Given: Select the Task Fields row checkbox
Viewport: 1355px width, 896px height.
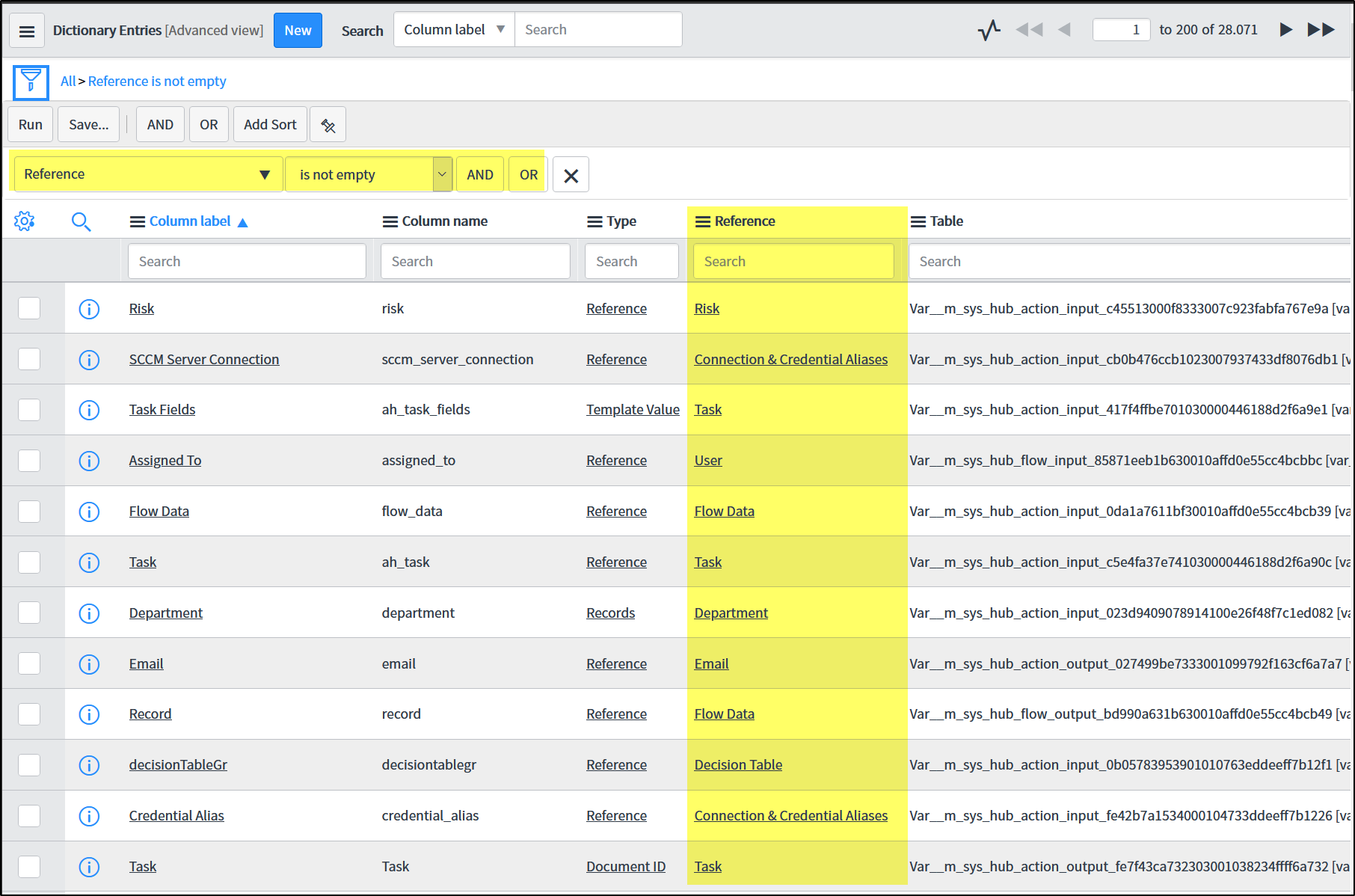Looking at the screenshot, I should click(29, 410).
